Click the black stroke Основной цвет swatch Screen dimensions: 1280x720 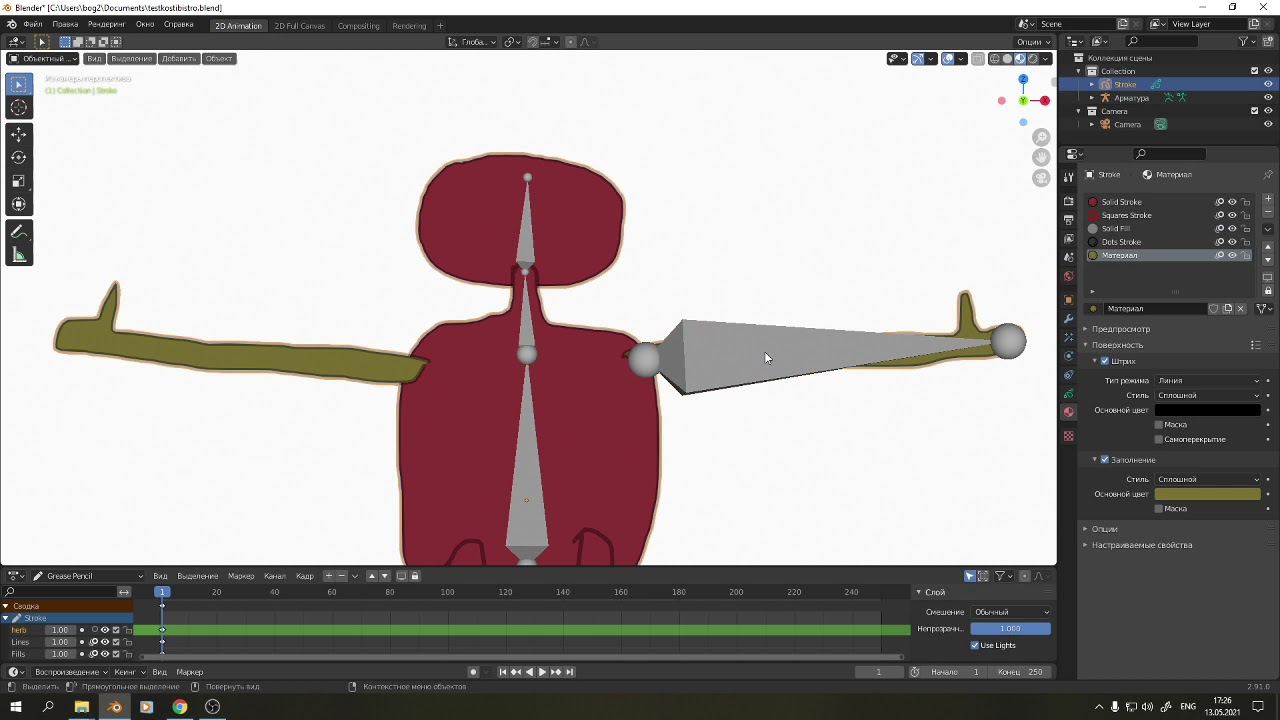pos(1208,410)
